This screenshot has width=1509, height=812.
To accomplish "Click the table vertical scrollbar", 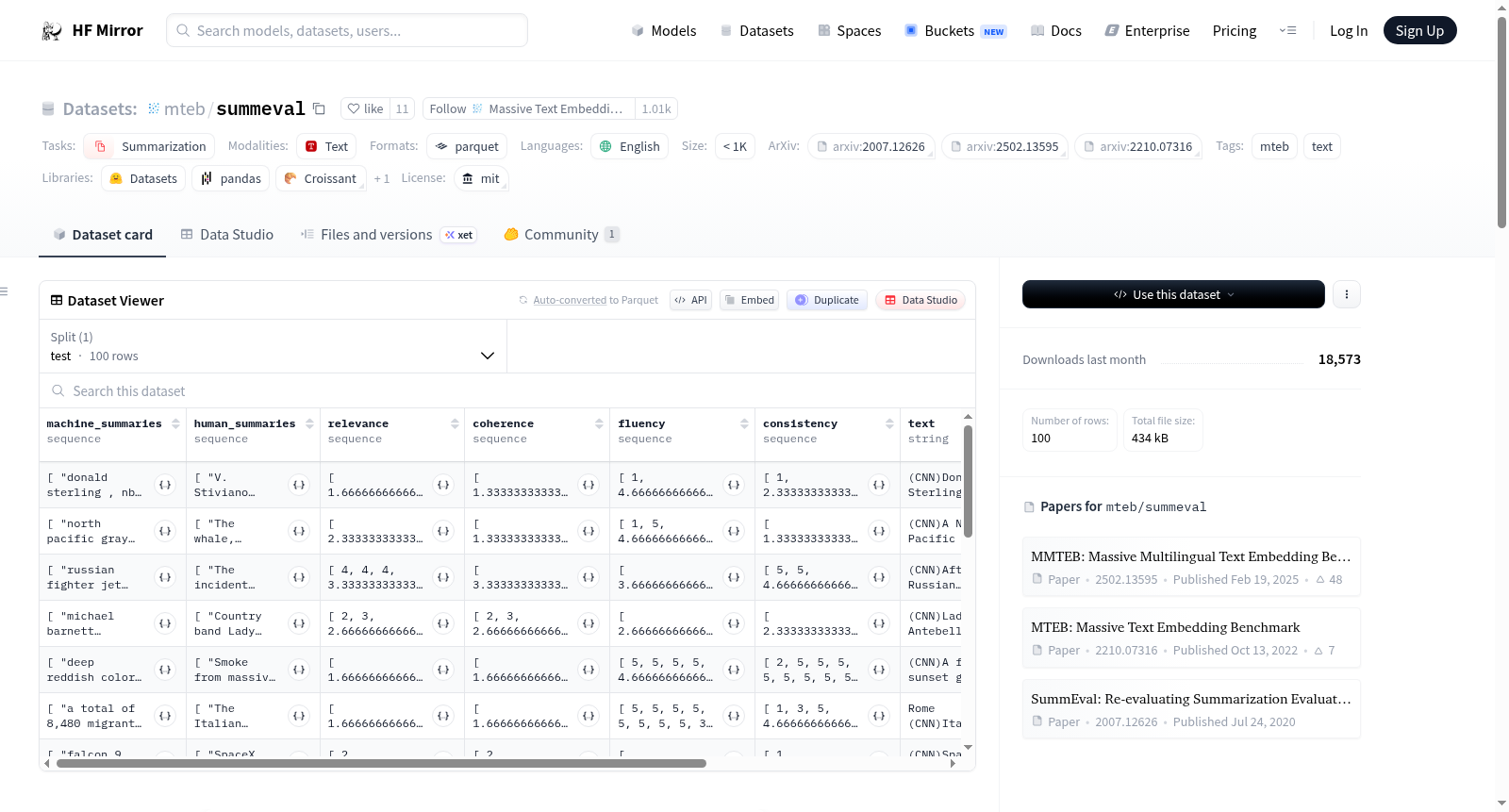I will 968,481.
